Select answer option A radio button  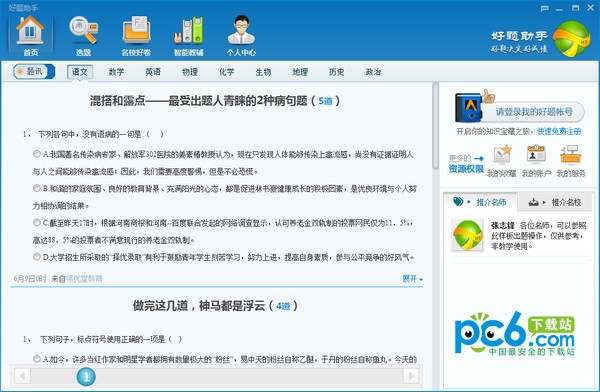click(x=37, y=154)
